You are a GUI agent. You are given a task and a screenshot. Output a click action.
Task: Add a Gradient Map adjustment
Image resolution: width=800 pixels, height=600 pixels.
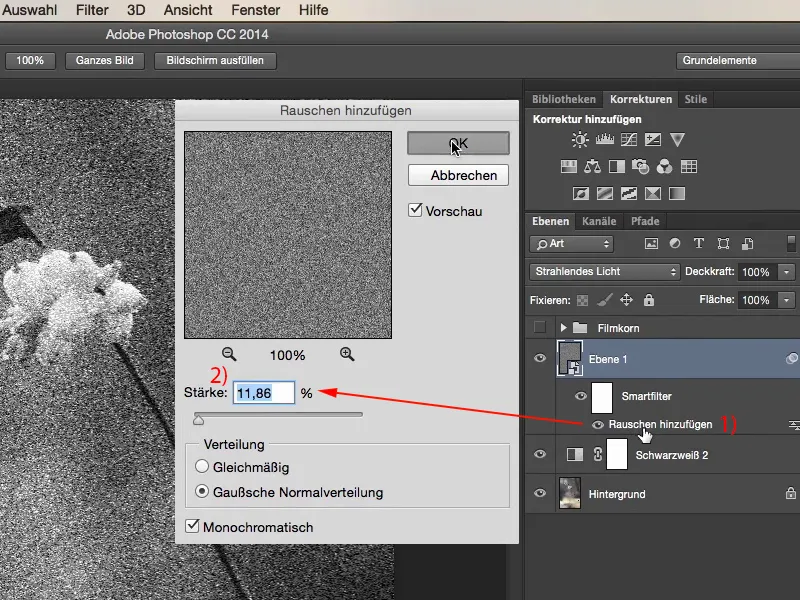[x=677, y=193]
